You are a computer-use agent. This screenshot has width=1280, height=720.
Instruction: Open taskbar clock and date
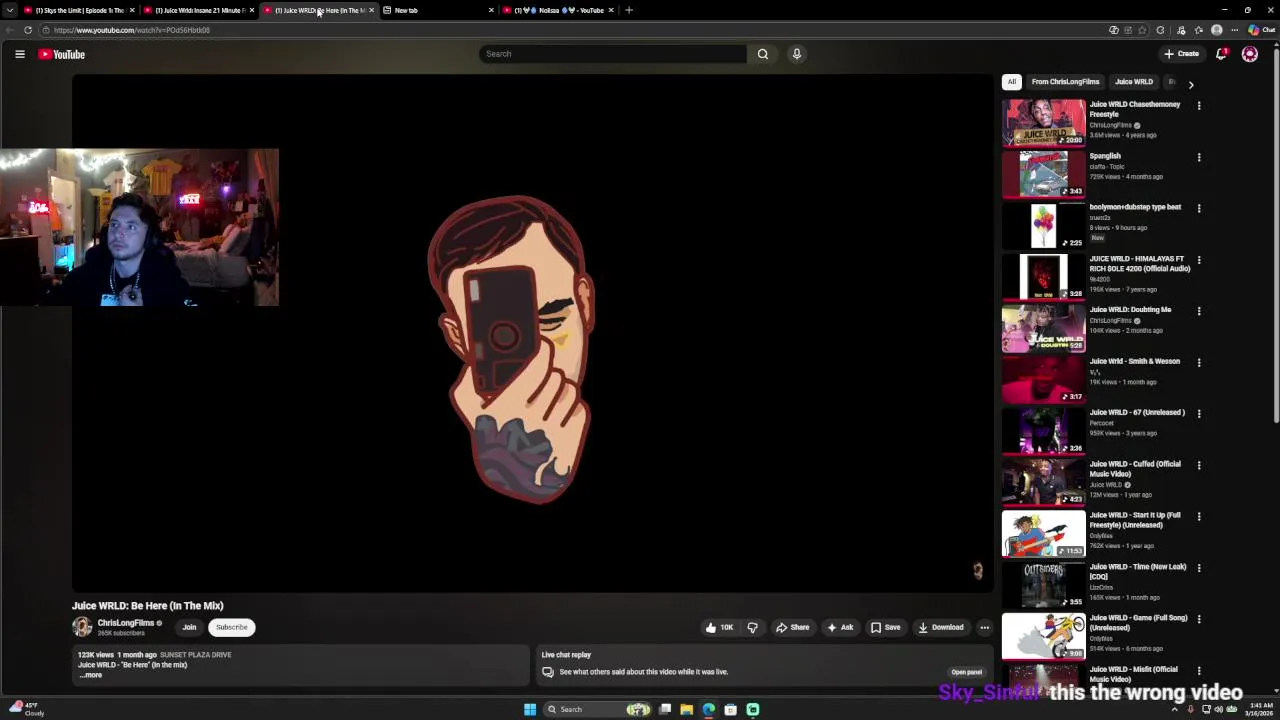[x=1259, y=709]
